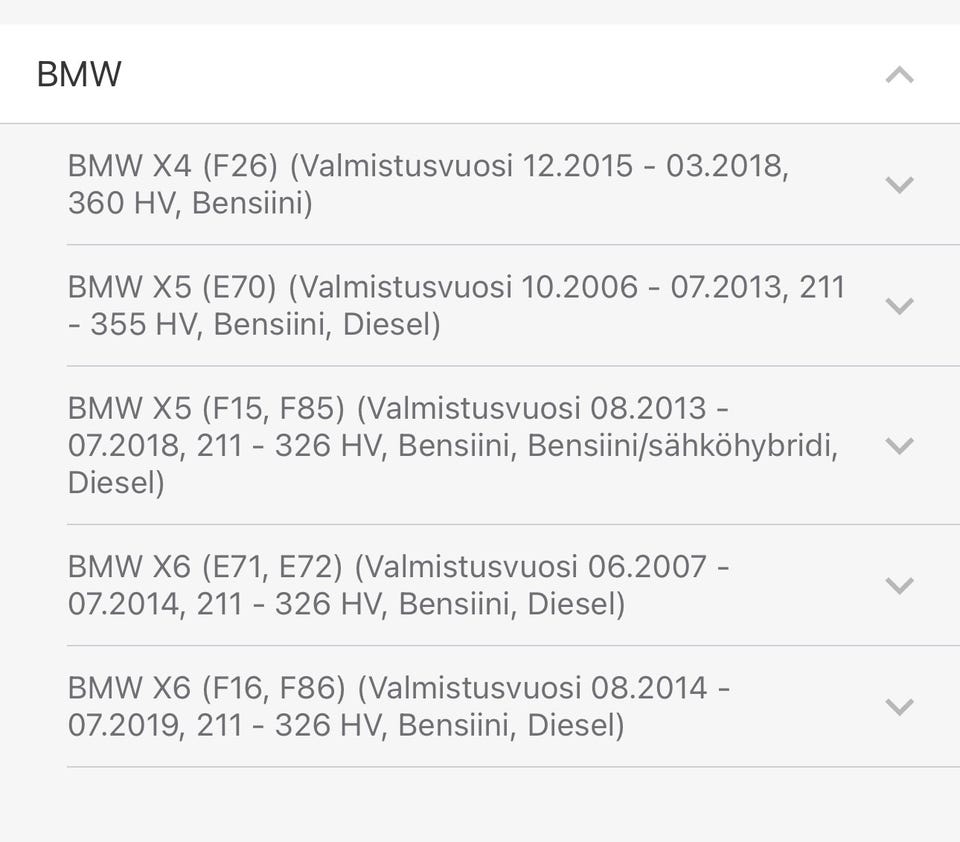The height and width of the screenshot is (842, 960).
Task: Tap the "Valmistusvuosi 12.2015 - 03.2018" text
Action: coord(542,165)
